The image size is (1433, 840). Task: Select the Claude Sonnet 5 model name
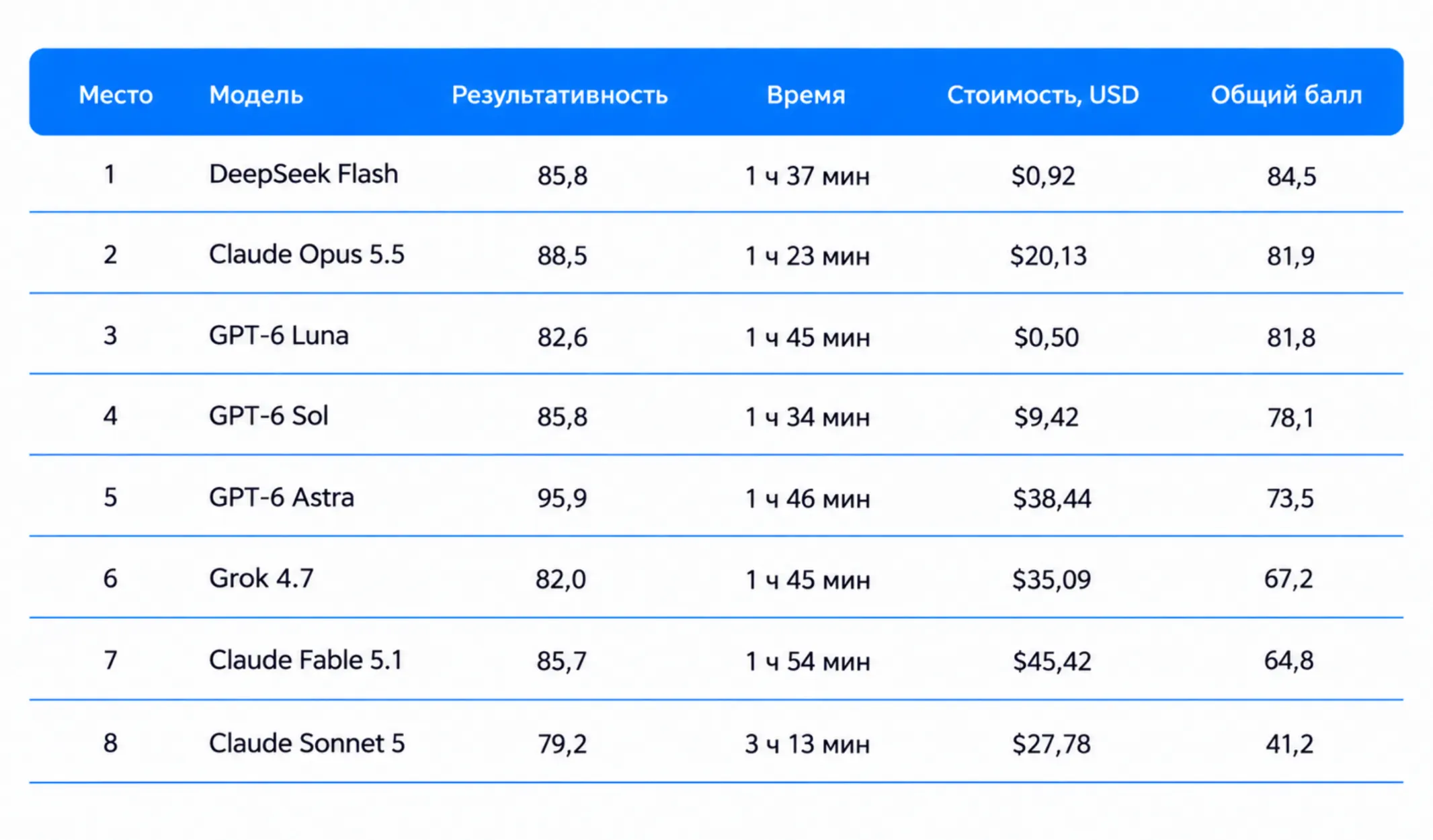pos(307,743)
